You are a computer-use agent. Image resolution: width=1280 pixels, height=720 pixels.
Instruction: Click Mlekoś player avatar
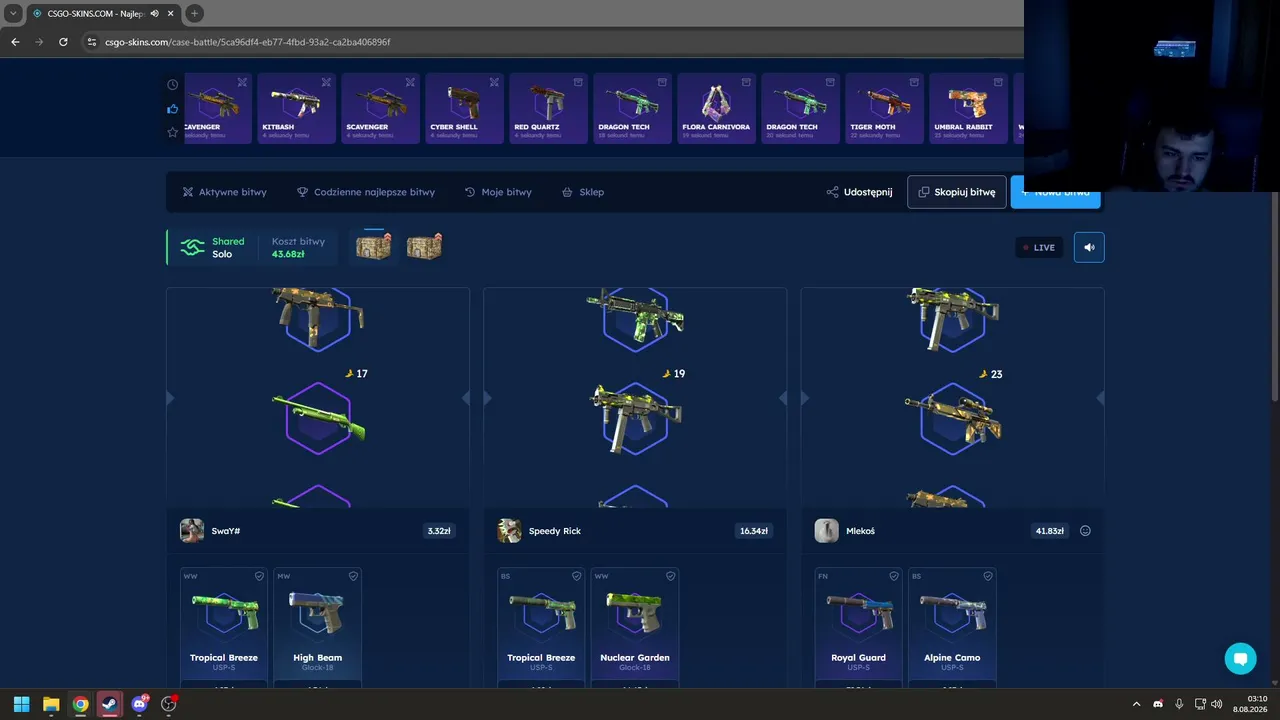pos(826,531)
